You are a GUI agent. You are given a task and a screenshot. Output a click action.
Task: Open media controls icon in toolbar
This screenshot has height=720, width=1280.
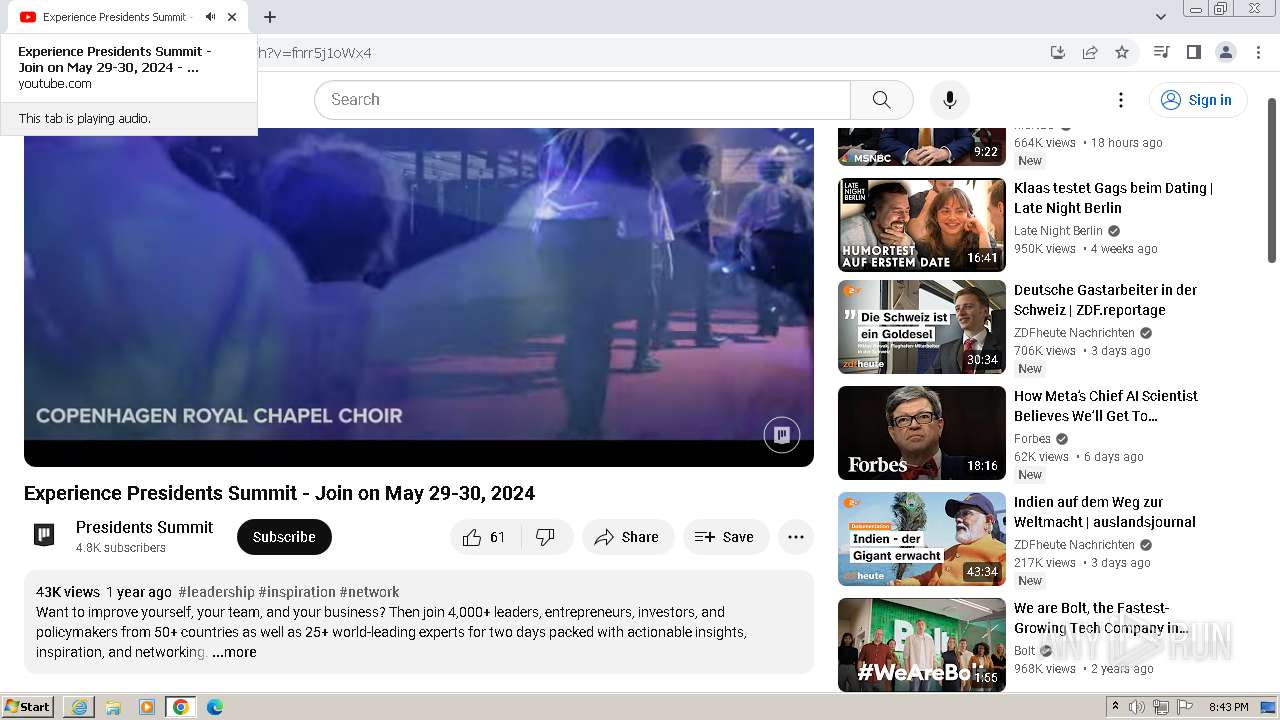pos(1161,52)
